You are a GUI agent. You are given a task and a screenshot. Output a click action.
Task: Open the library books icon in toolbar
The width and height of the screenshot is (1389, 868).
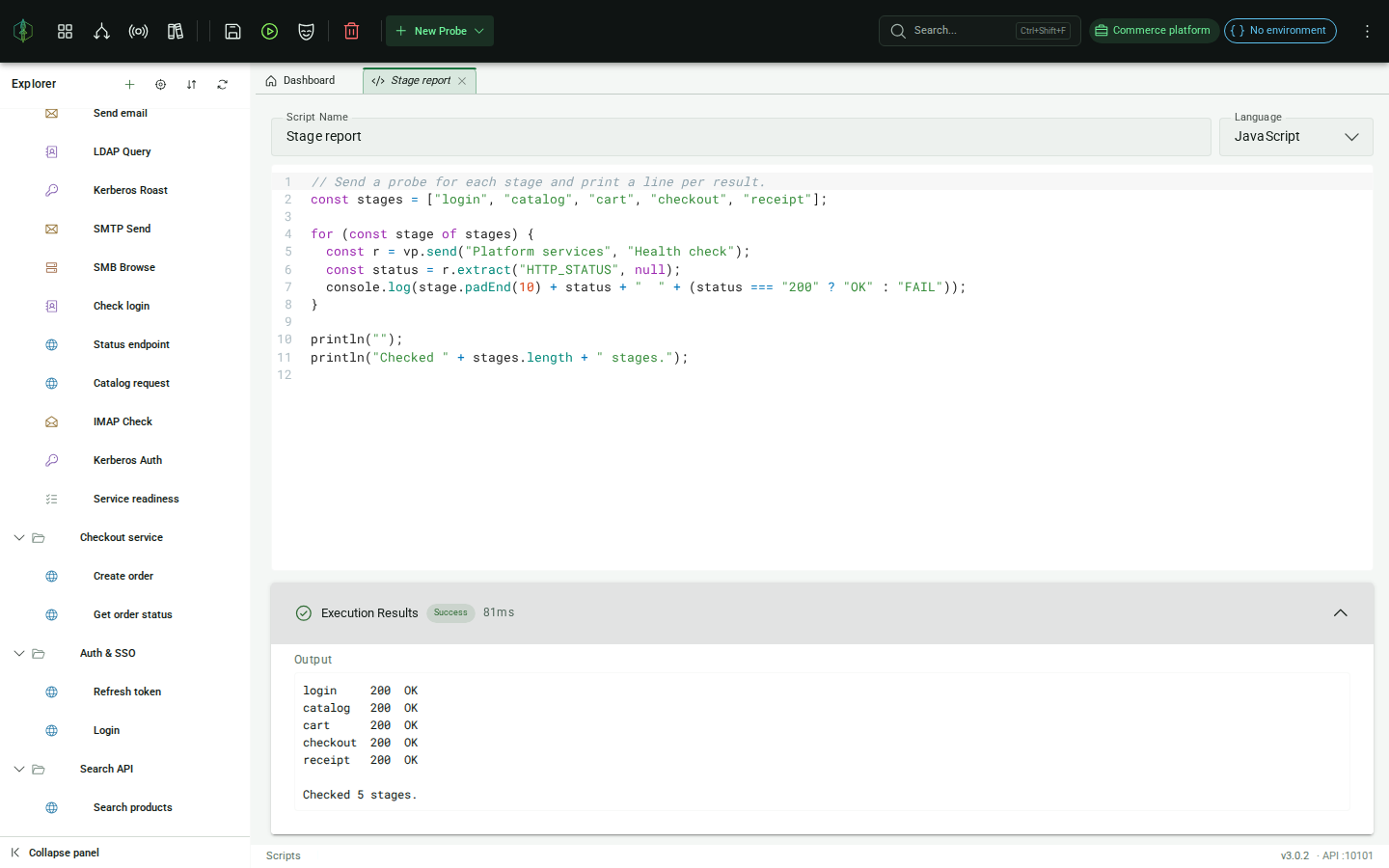(176, 31)
